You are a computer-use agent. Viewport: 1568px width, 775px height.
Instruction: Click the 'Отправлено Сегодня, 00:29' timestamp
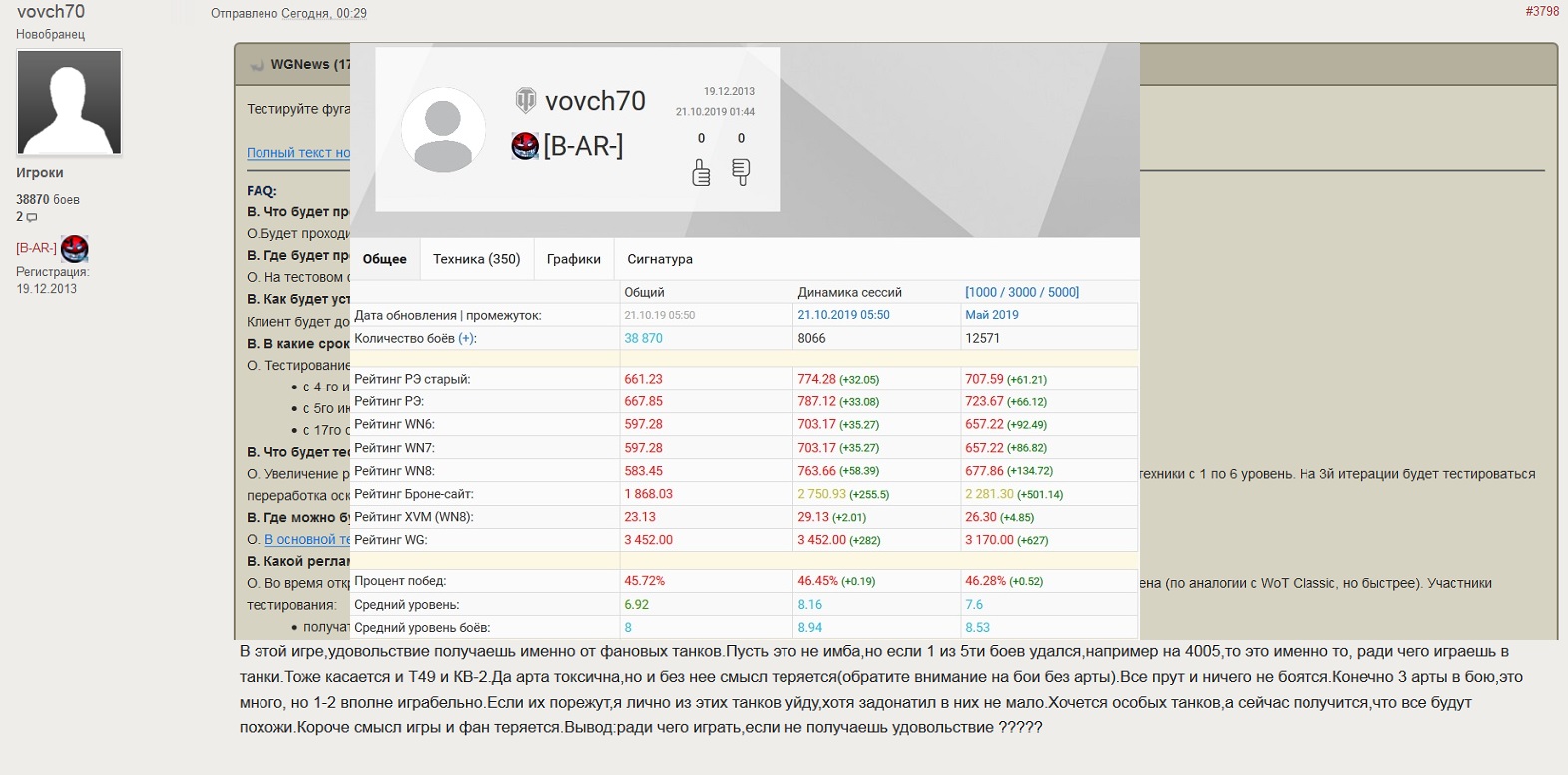coord(288,13)
